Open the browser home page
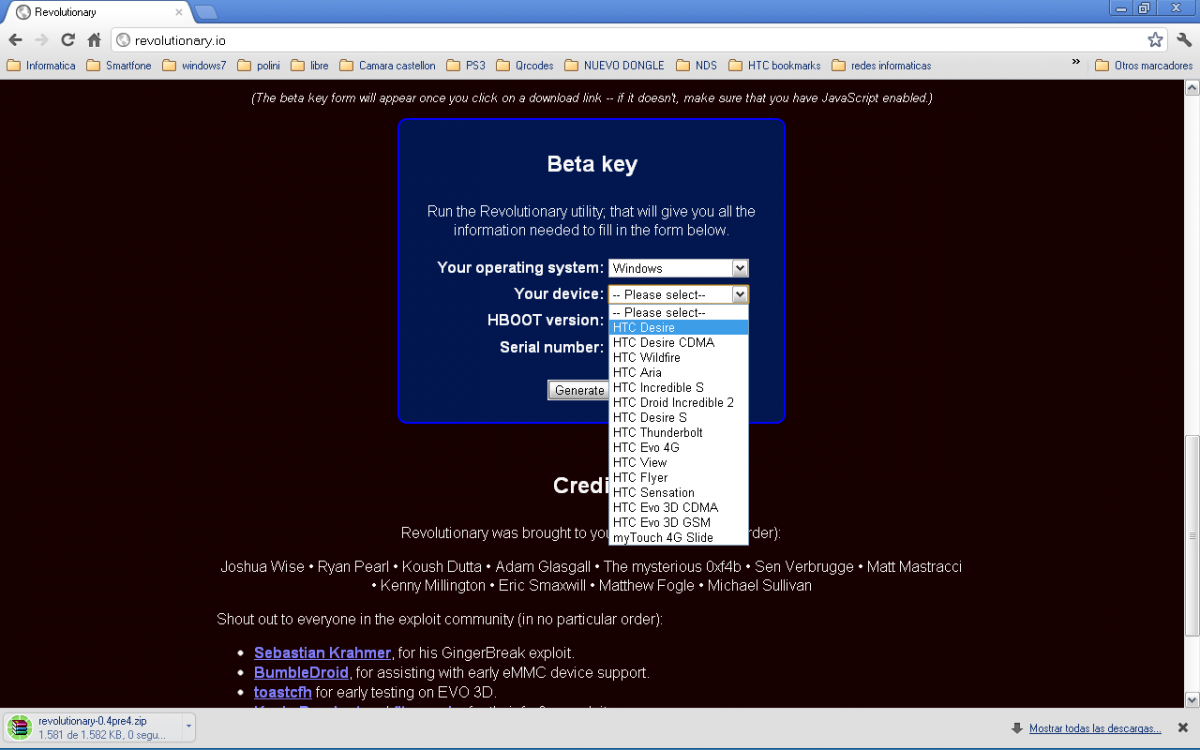Viewport: 1200px width, 750px height. pyautogui.click(x=94, y=40)
